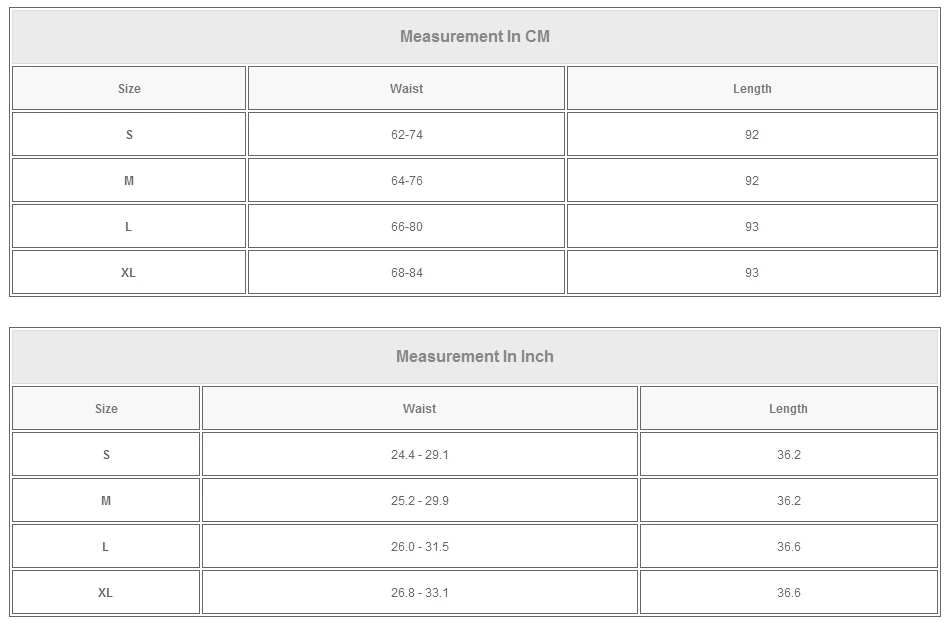Click length 36.2 in the Inch M row
948x624 pixels.
pos(788,501)
